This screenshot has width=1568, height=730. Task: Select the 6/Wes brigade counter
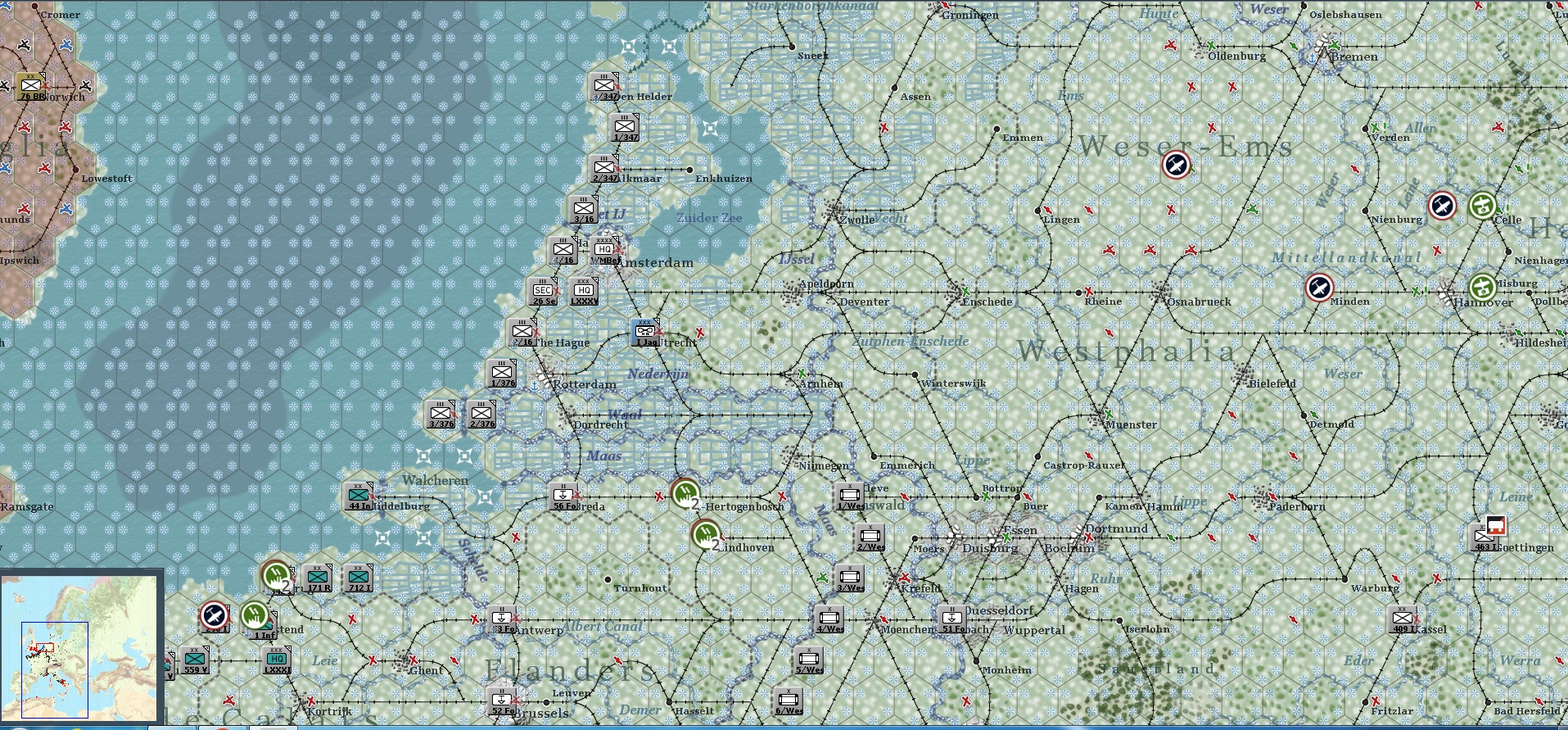click(789, 701)
